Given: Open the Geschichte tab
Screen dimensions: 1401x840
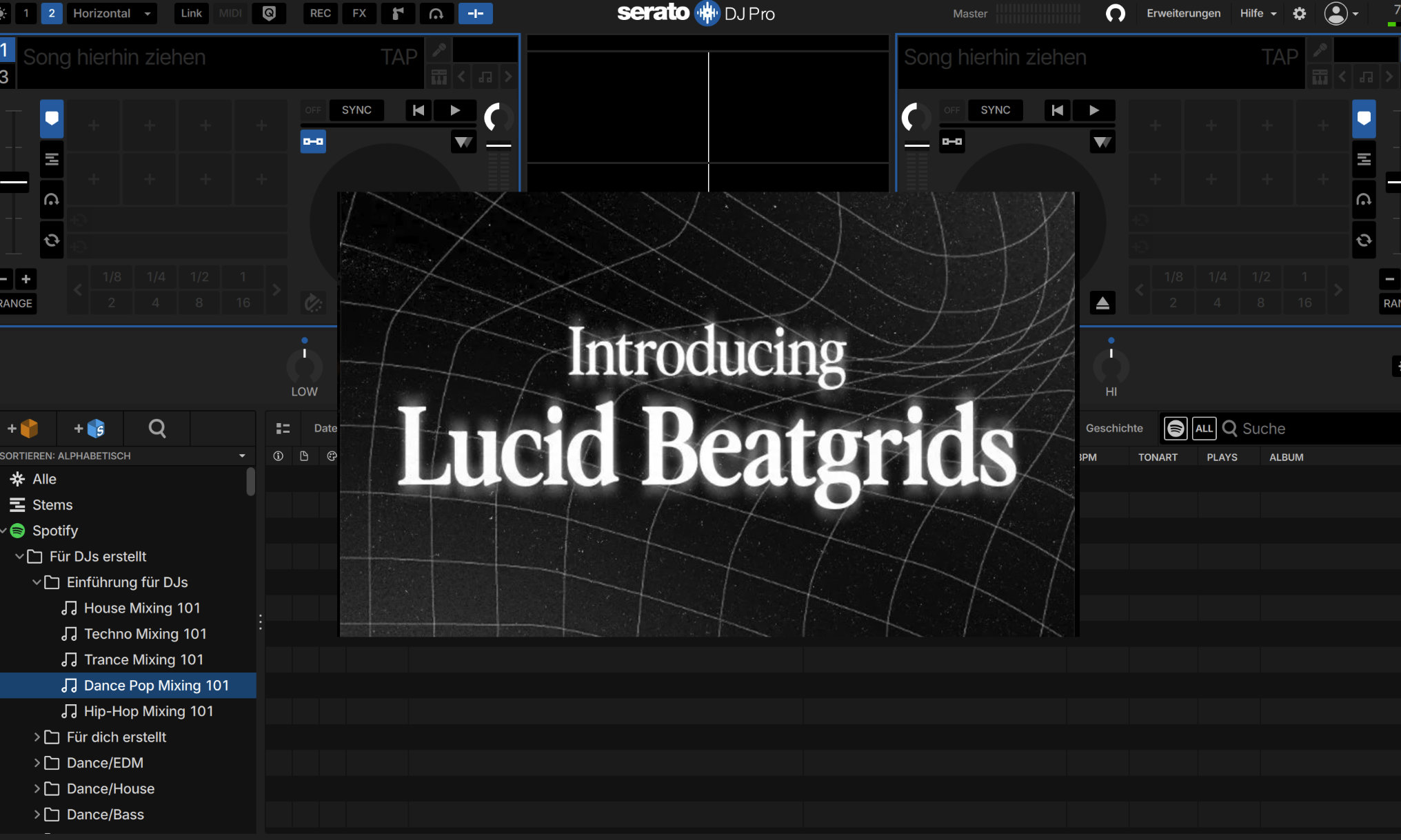Looking at the screenshot, I should tap(1114, 429).
